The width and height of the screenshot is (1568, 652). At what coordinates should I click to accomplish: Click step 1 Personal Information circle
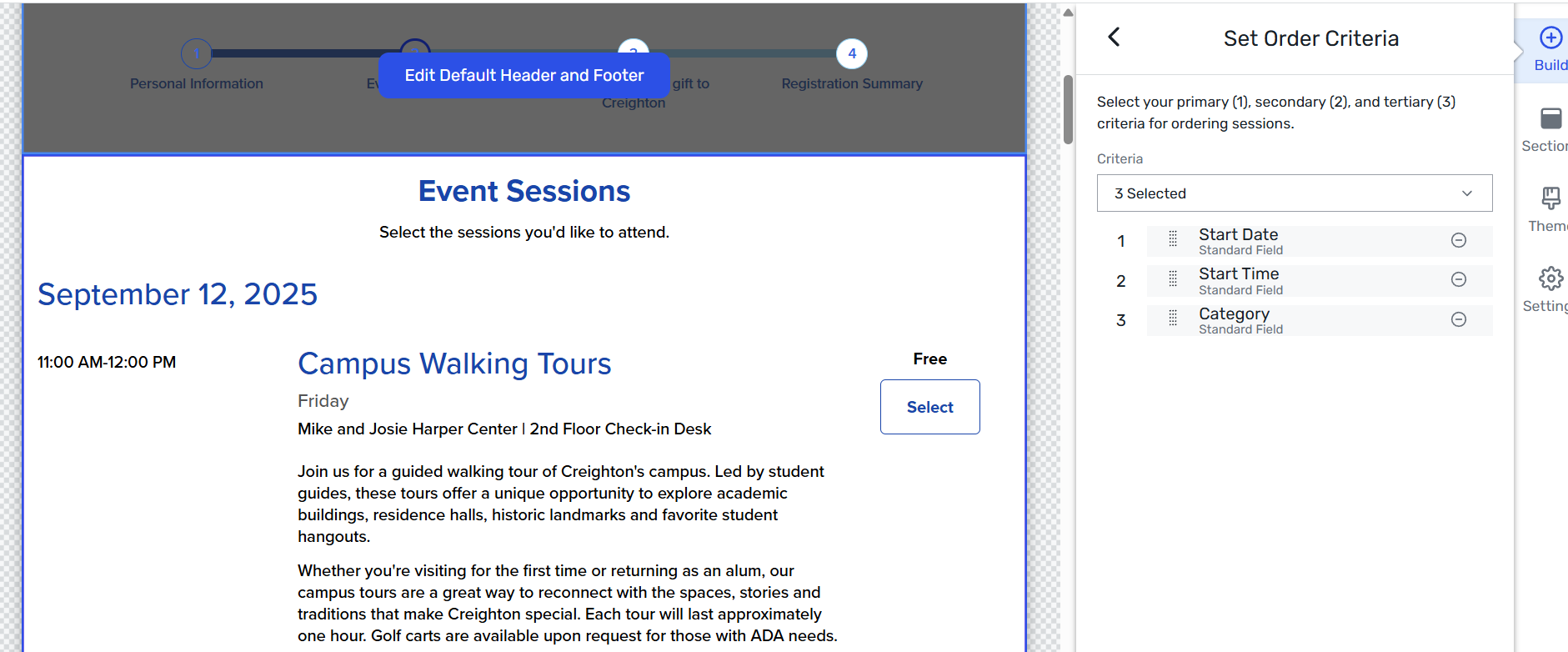pyautogui.click(x=197, y=53)
